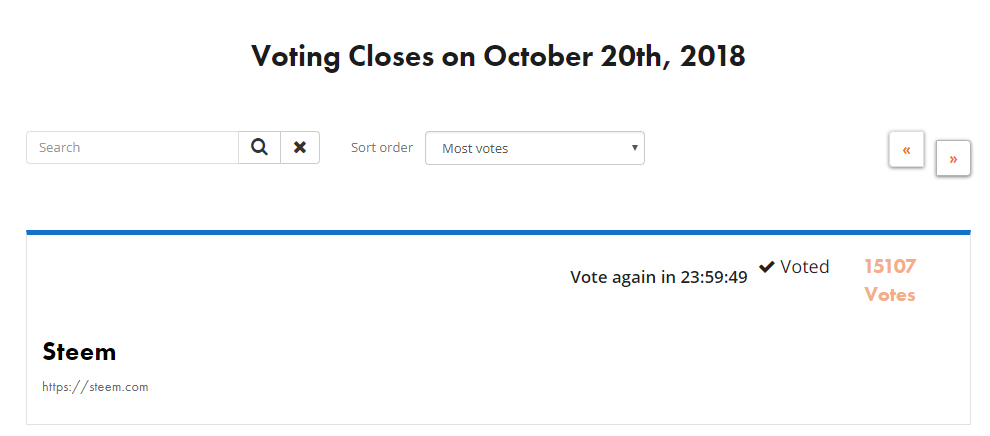Clear the search with the X icon

click(x=300, y=148)
